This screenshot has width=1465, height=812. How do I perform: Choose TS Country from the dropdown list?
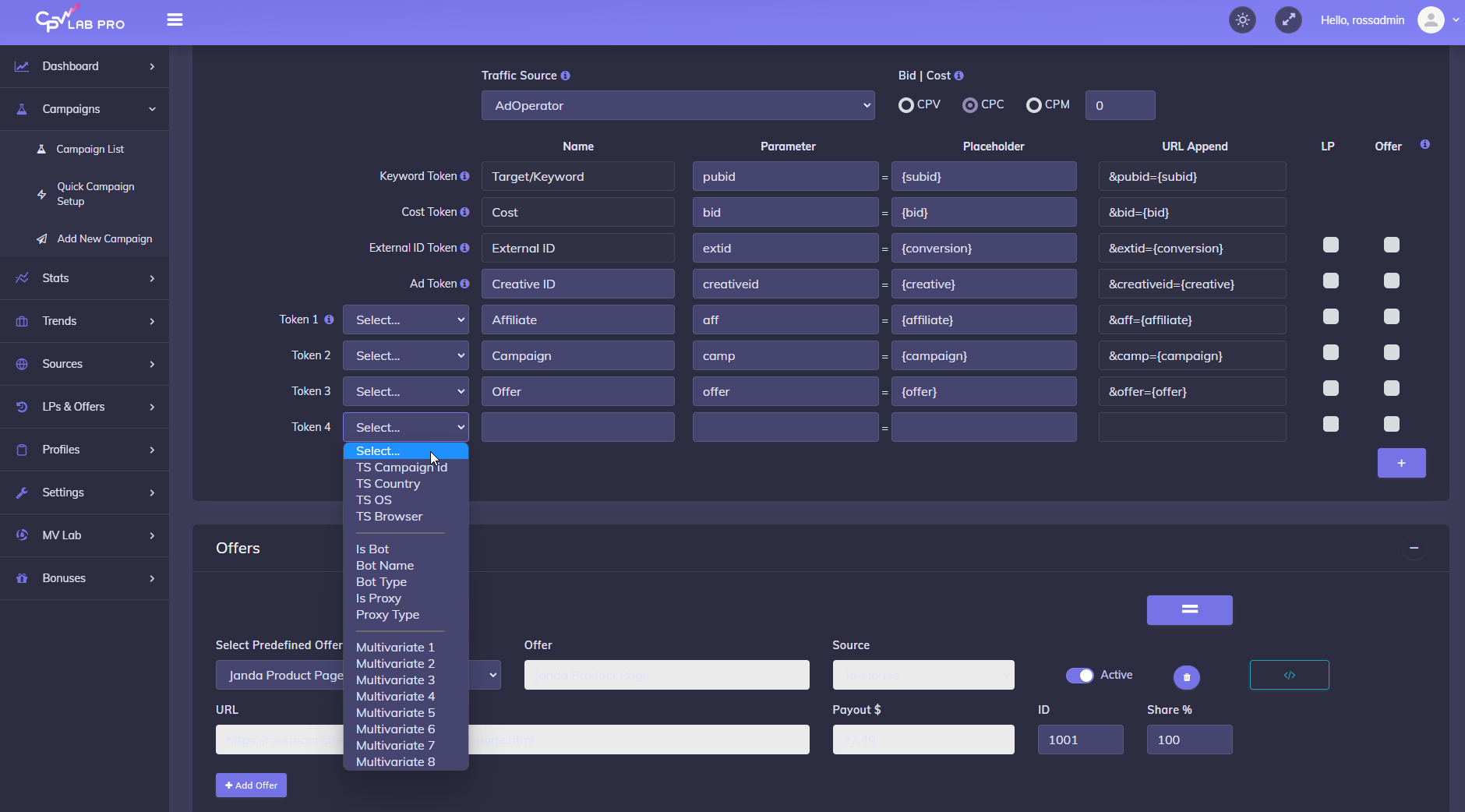[x=388, y=484]
